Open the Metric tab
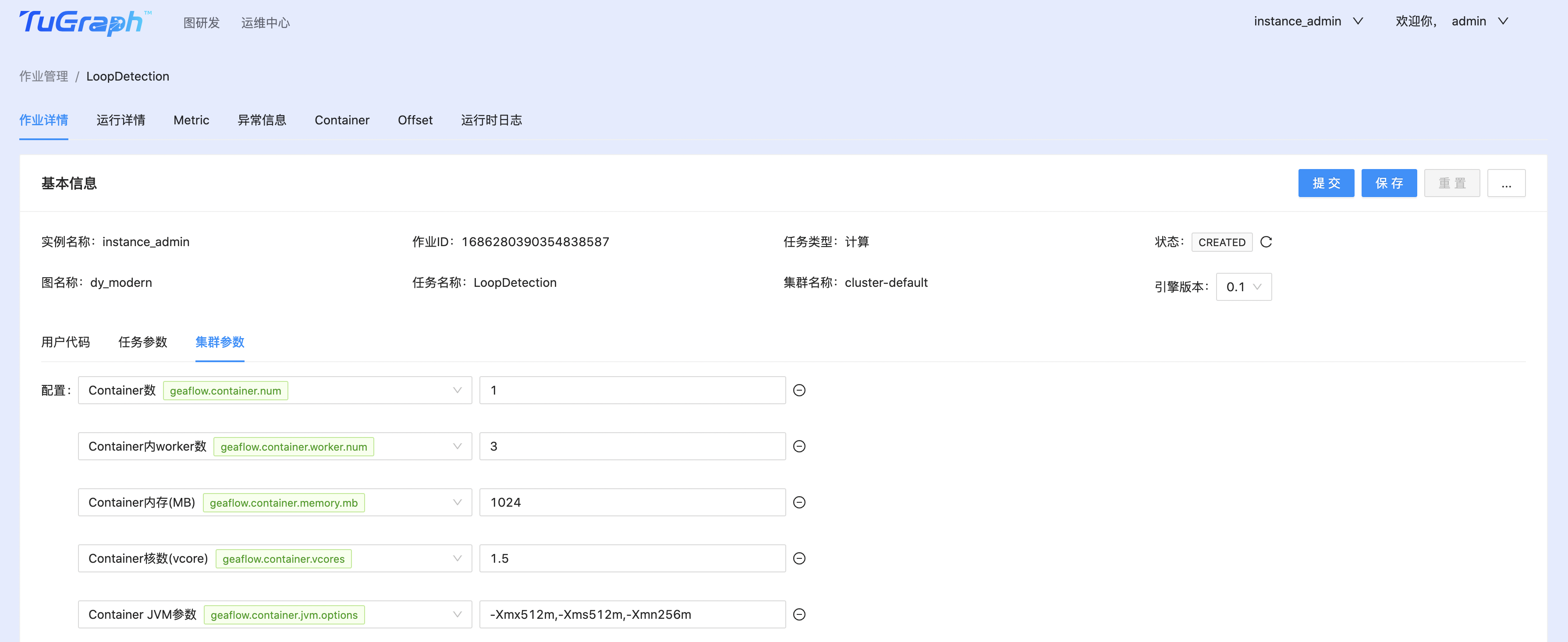1568x642 pixels. point(191,120)
